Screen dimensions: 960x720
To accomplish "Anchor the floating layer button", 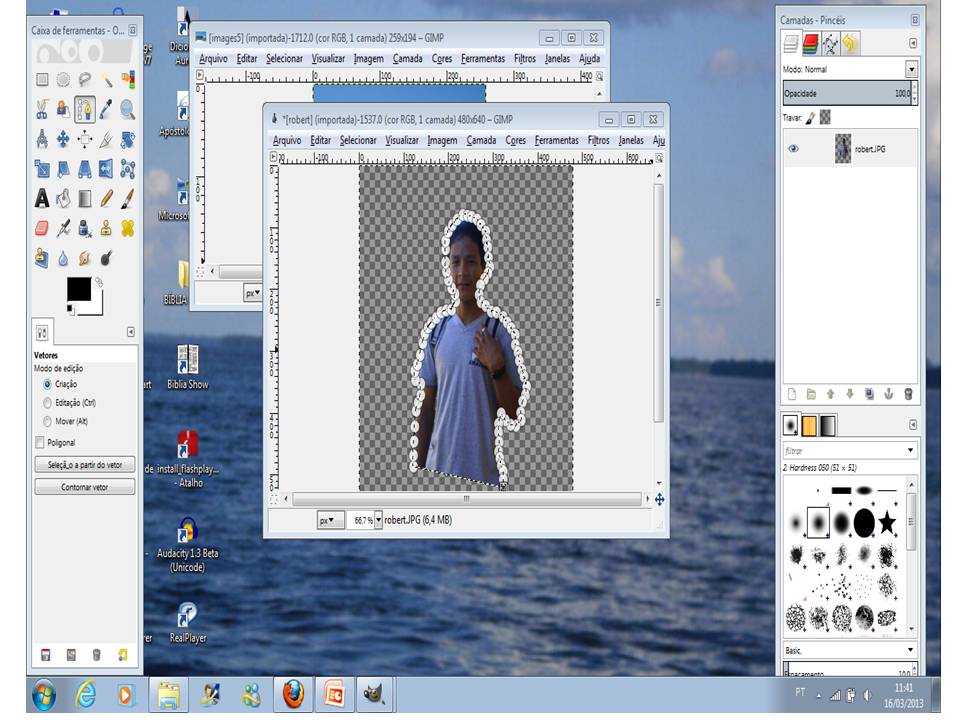I will tap(888, 394).
